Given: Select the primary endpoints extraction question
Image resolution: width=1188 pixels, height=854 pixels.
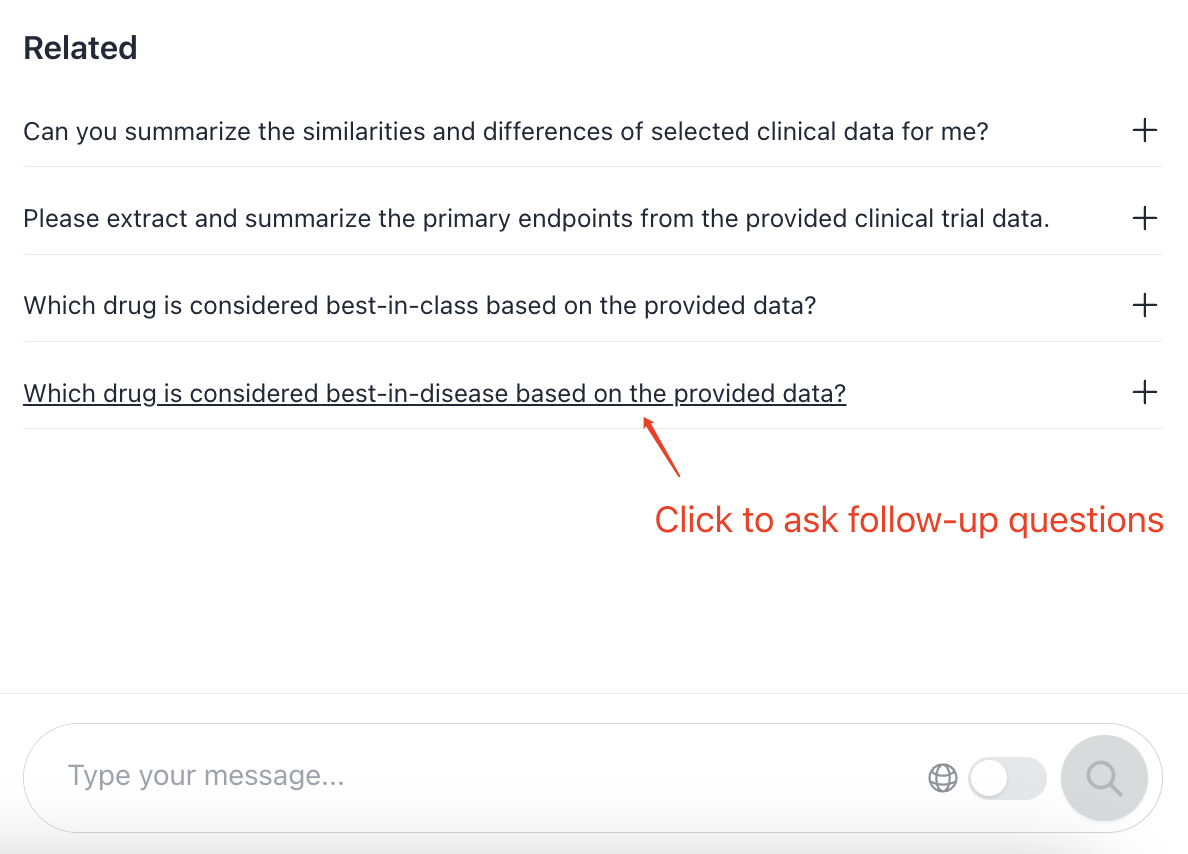Looking at the screenshot, I should click(536, 219).
